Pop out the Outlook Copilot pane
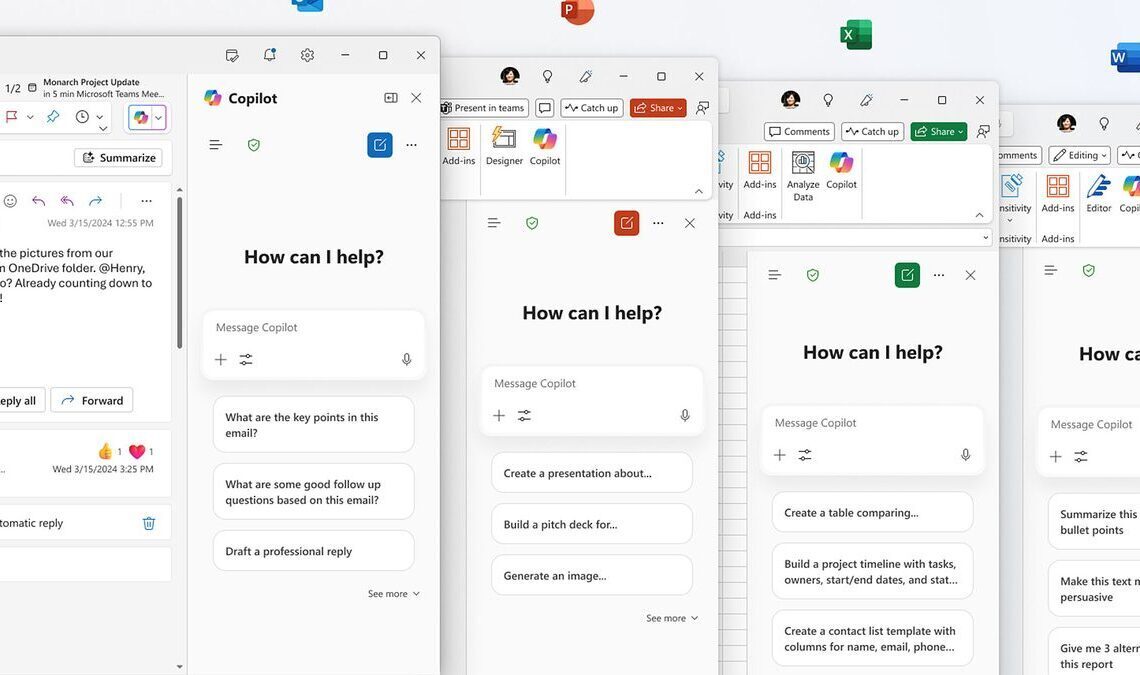 click(390, 97)
